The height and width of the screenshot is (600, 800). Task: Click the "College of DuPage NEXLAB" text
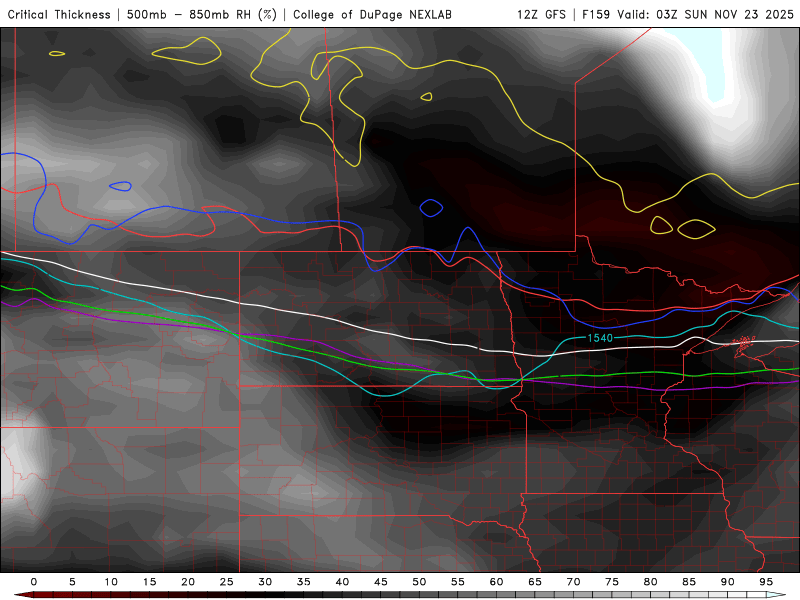[x=372, y=15]
